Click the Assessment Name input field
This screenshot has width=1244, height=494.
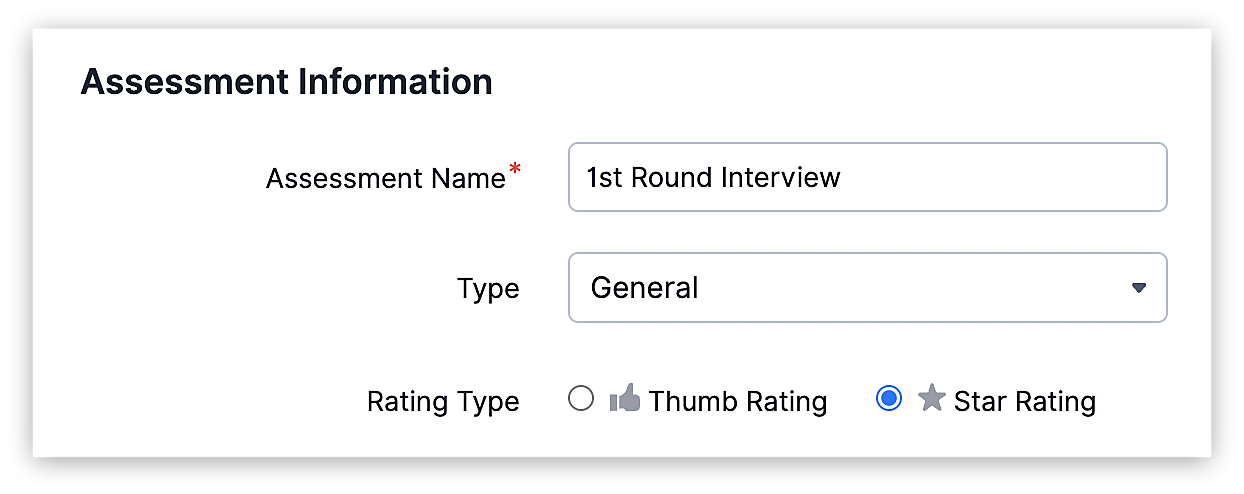[867, 177]
